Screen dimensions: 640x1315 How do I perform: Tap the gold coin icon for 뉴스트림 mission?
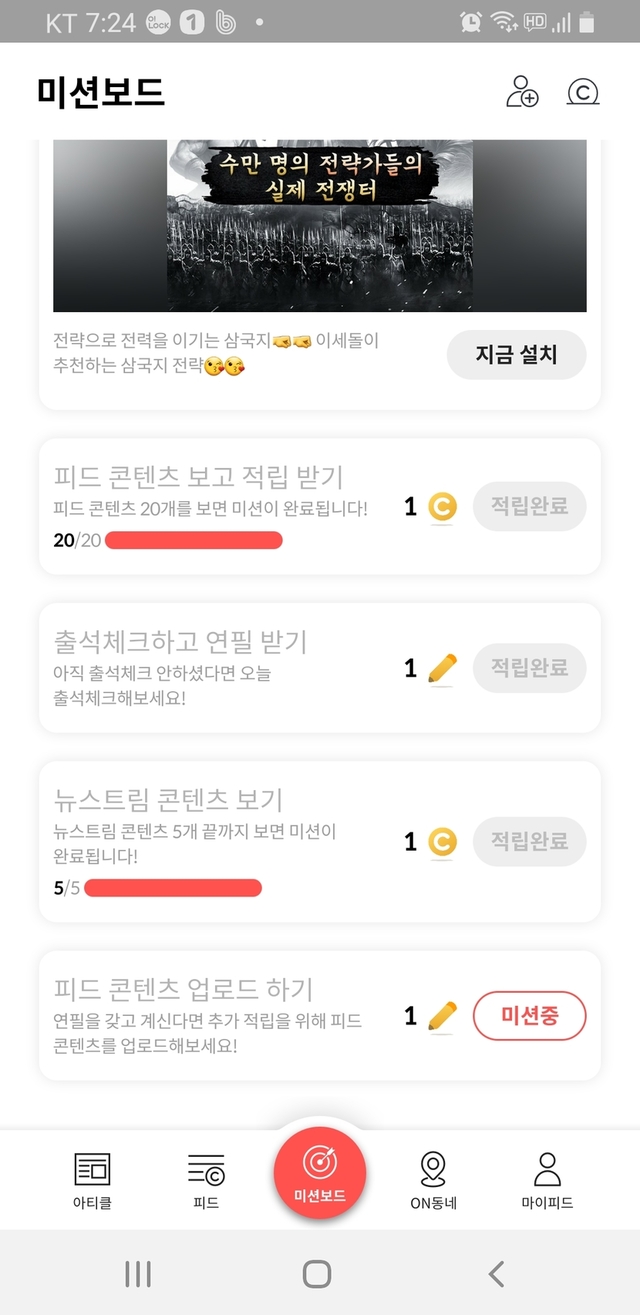(x=442, y=842)
